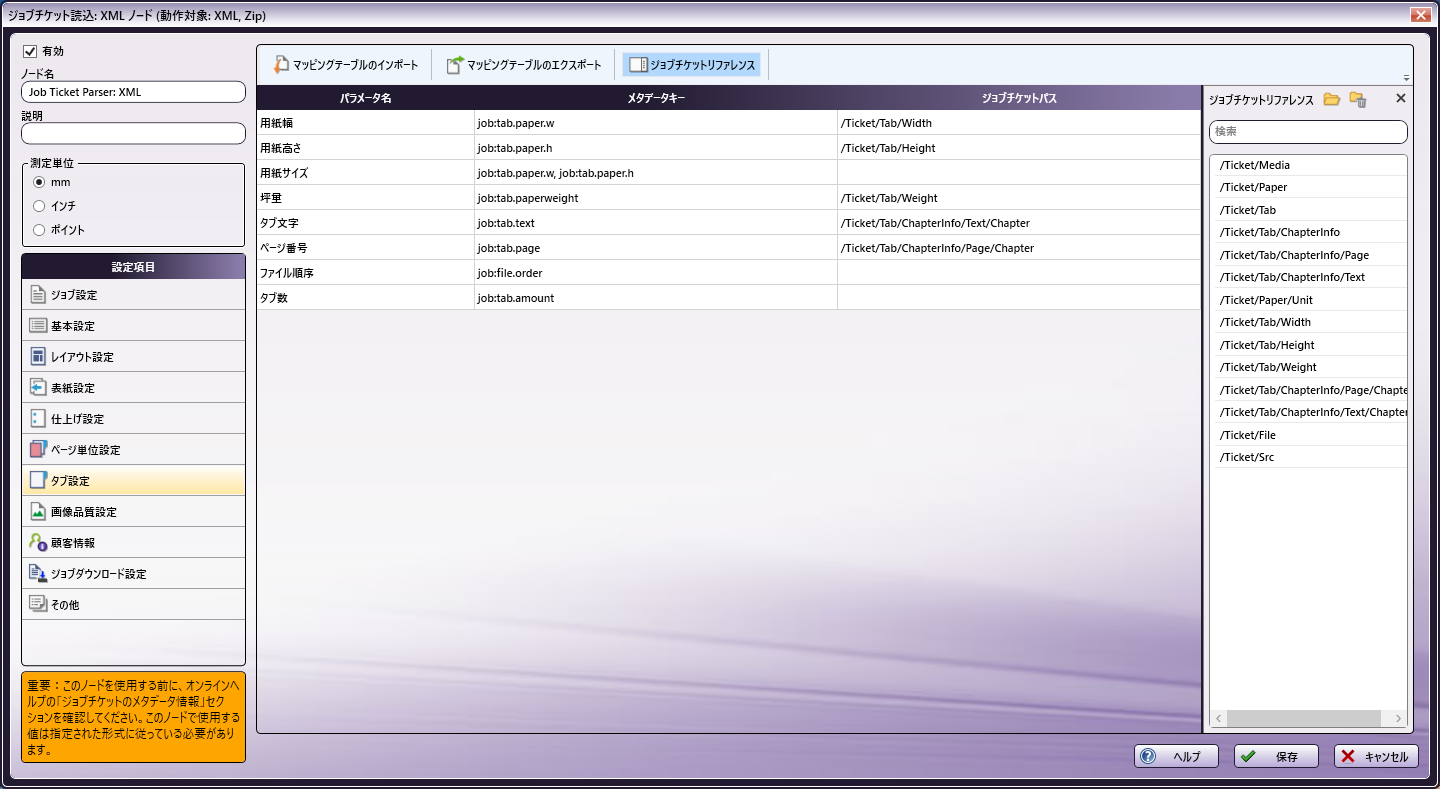Click the 説明 input field
This screenshot has height=789, width=1440.
coord(133,133)
